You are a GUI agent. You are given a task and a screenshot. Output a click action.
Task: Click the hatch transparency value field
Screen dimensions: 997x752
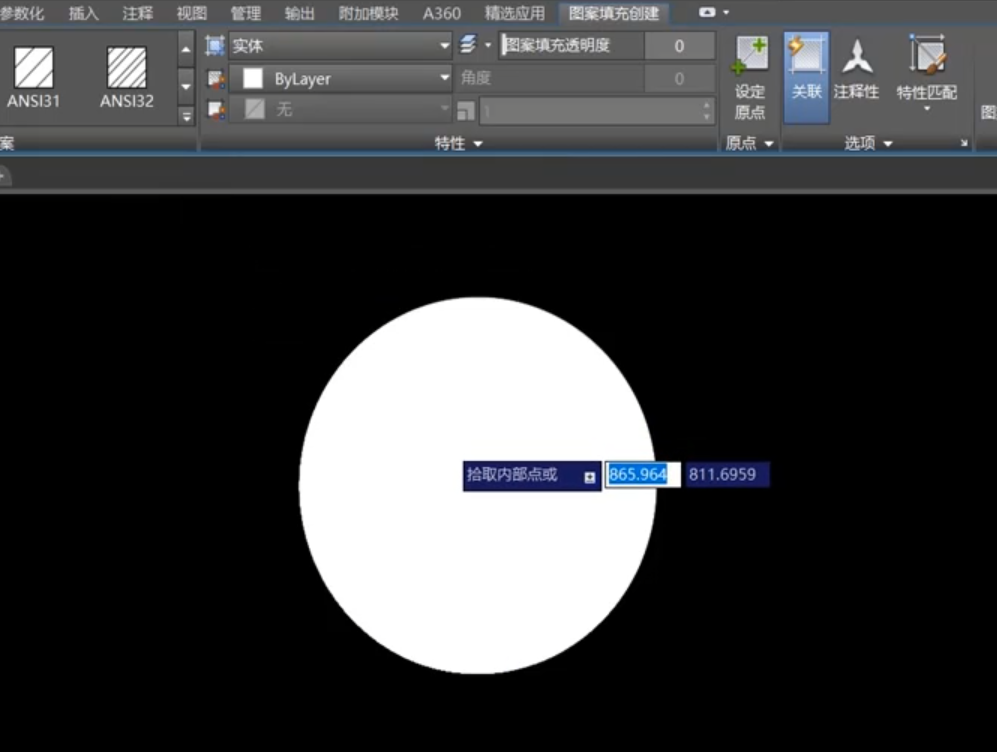pos(679,46)
